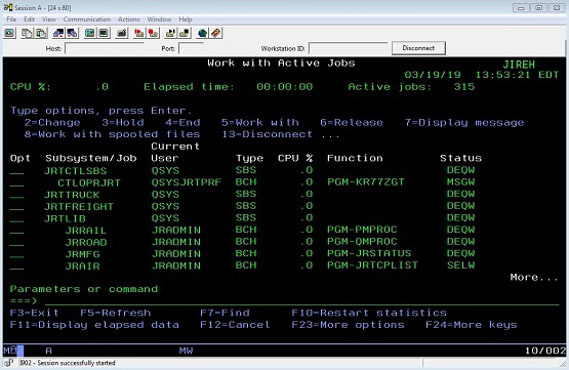Image resolution: width=569 pixels, height=370 pixels.
Task: Click the Receive file toolbar icon
Action: tap(73, 33)
